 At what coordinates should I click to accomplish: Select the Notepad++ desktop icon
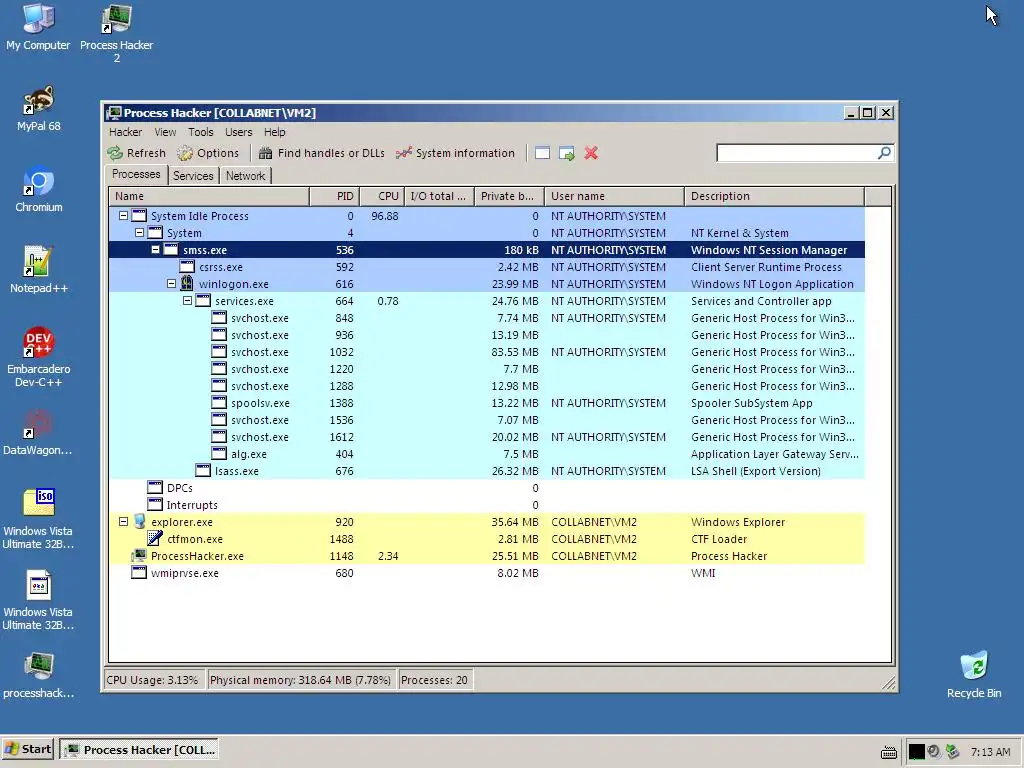39,270
